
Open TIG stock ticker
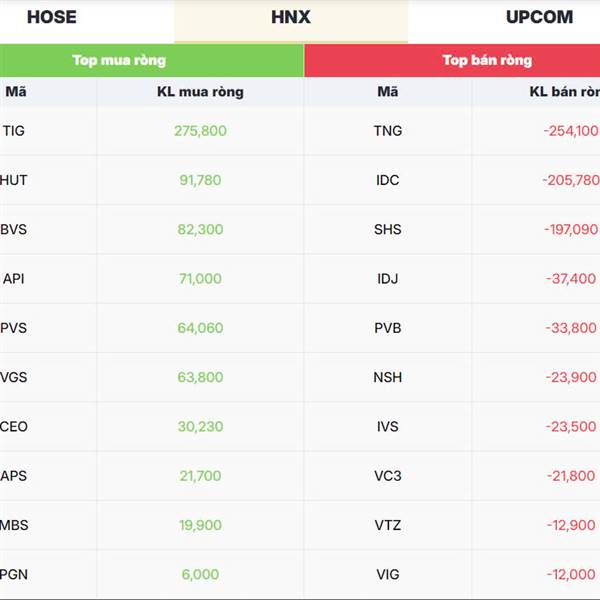pyautogui.click(x=14, y=131)
